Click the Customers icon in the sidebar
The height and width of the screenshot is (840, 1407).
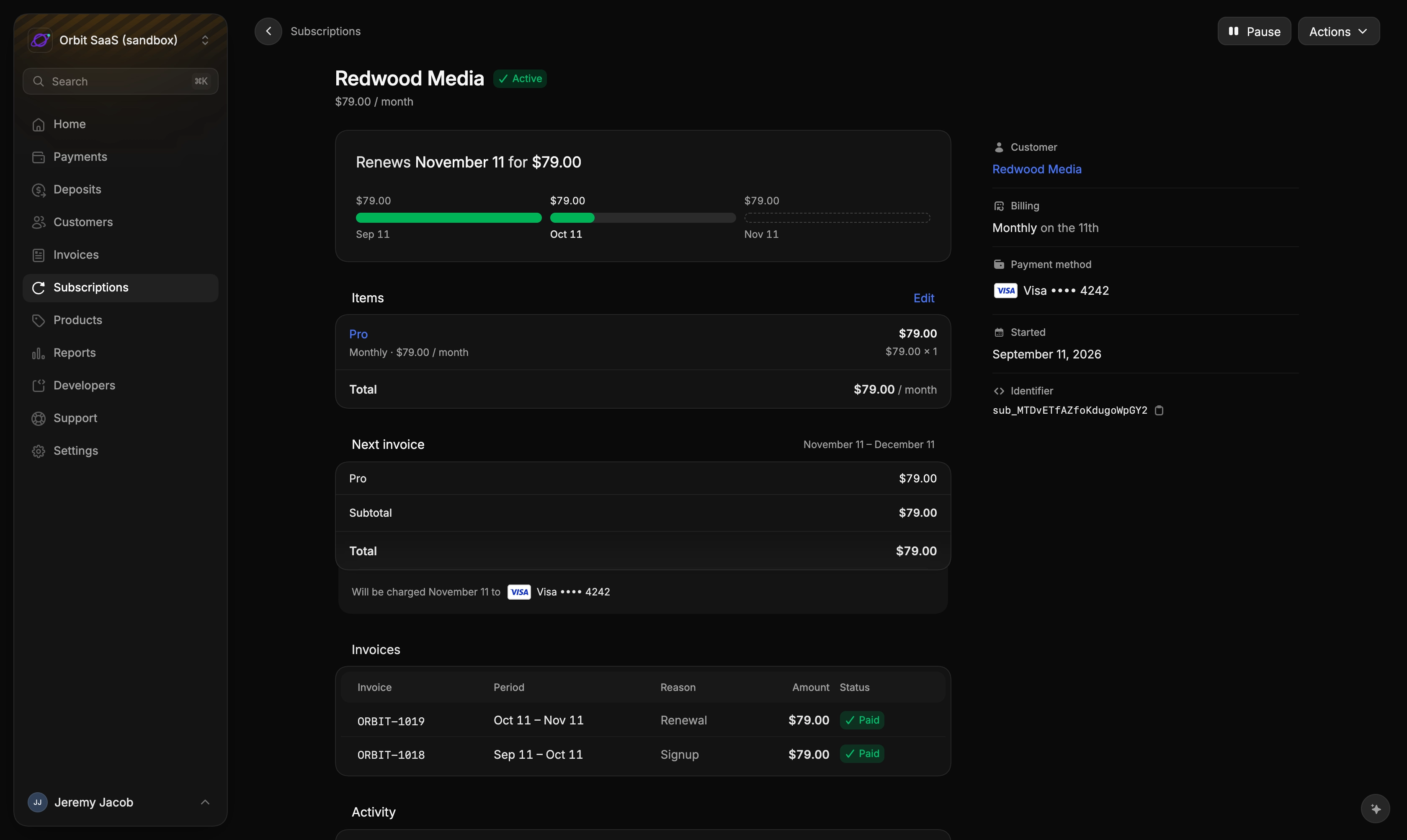[39, 222]
